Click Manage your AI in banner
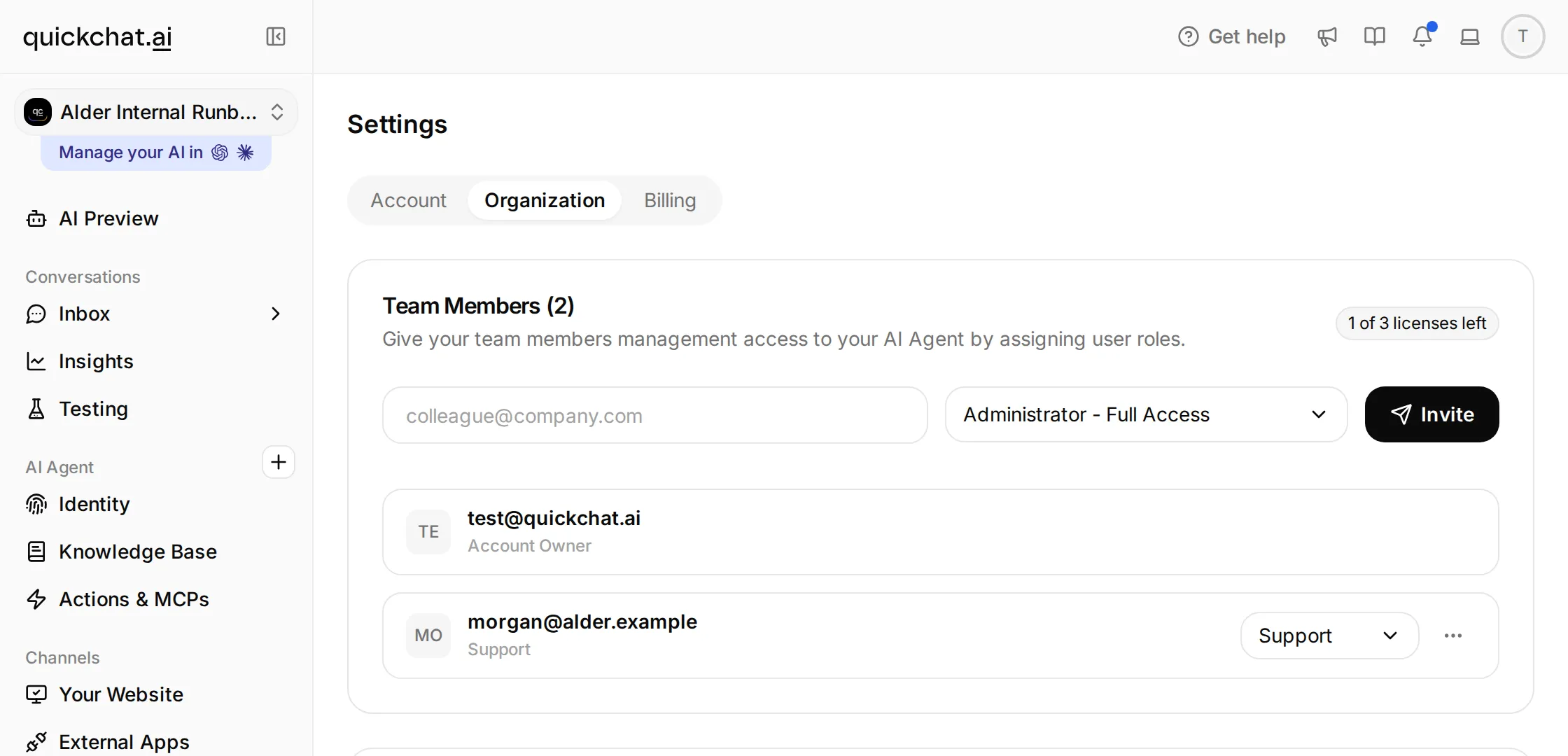The height and width of the screenshot is (756, 1568). [x=155, y=153]
